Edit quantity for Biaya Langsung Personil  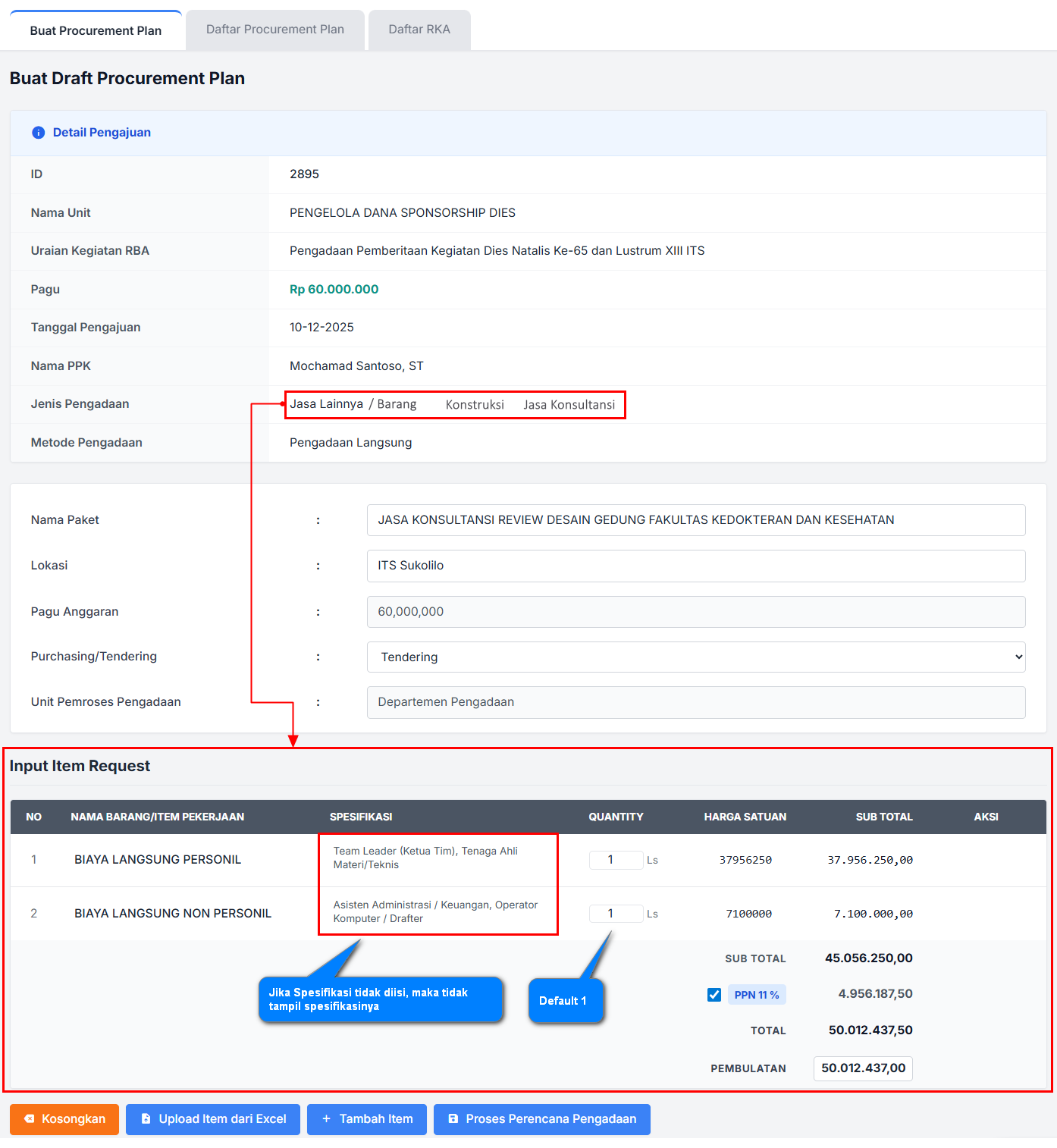click(x=615, y=860)
